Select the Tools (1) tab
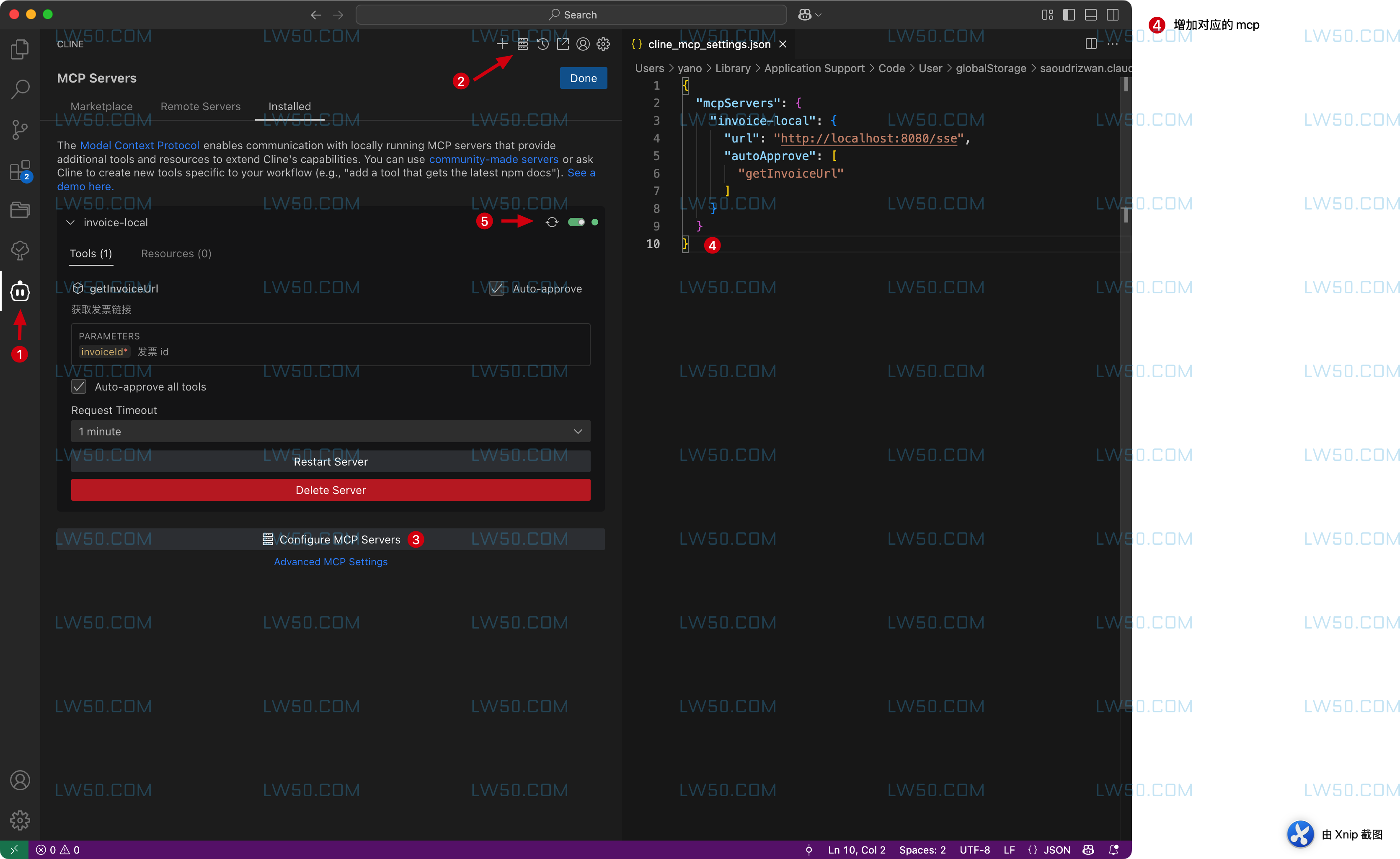 pos(91,254)
